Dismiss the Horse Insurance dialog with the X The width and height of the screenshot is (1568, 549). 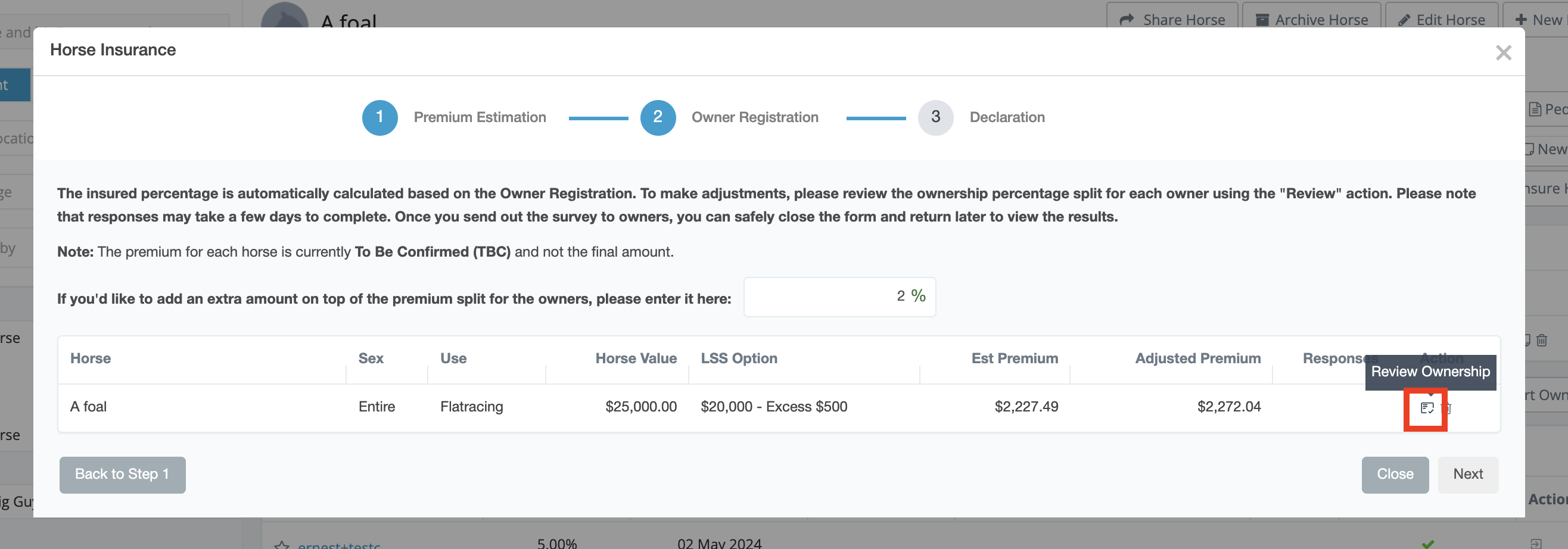coord(1503,53)
